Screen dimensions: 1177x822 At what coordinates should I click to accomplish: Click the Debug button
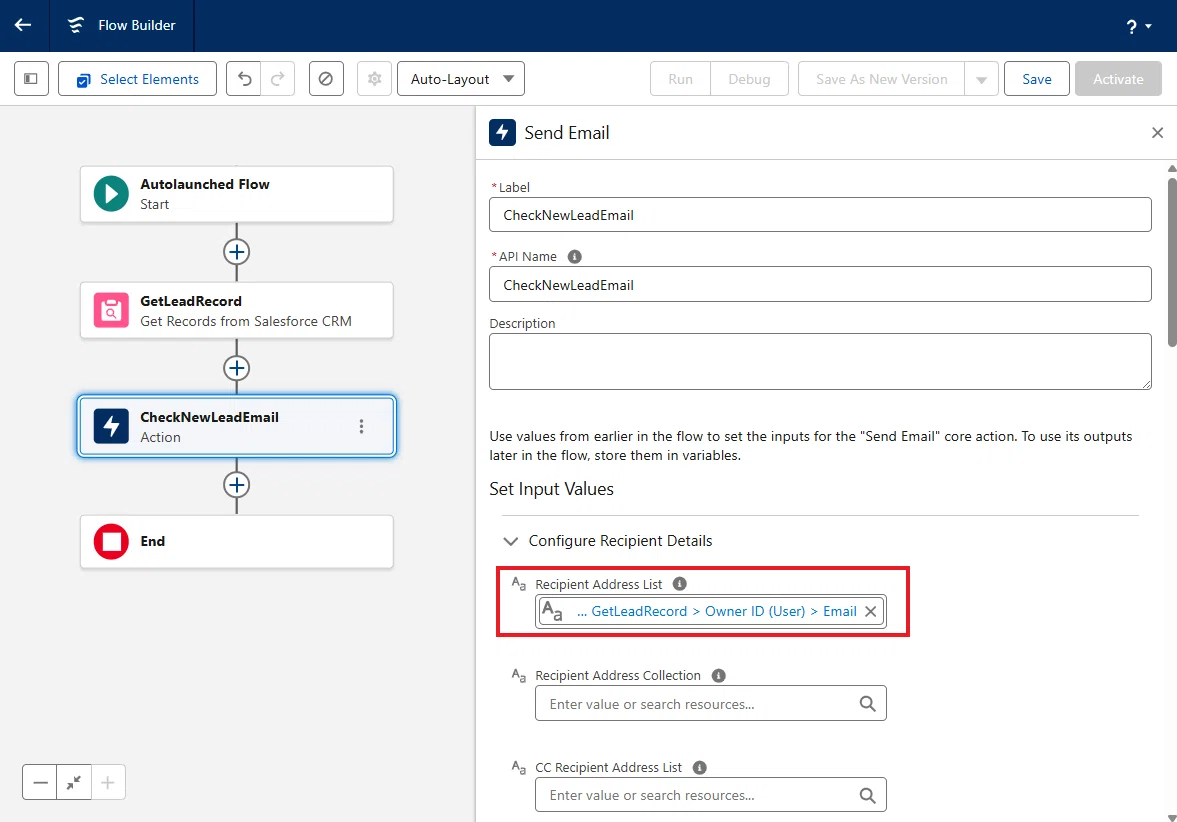click(x=749, y=79)
